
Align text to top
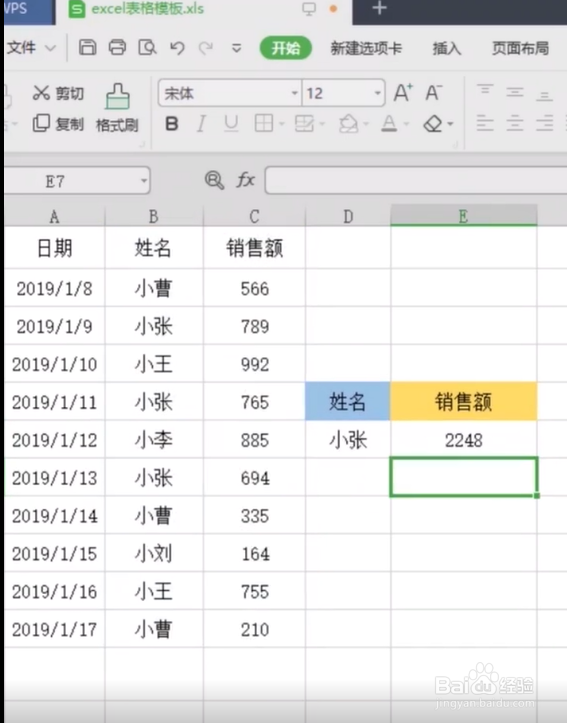coord(485,89)
